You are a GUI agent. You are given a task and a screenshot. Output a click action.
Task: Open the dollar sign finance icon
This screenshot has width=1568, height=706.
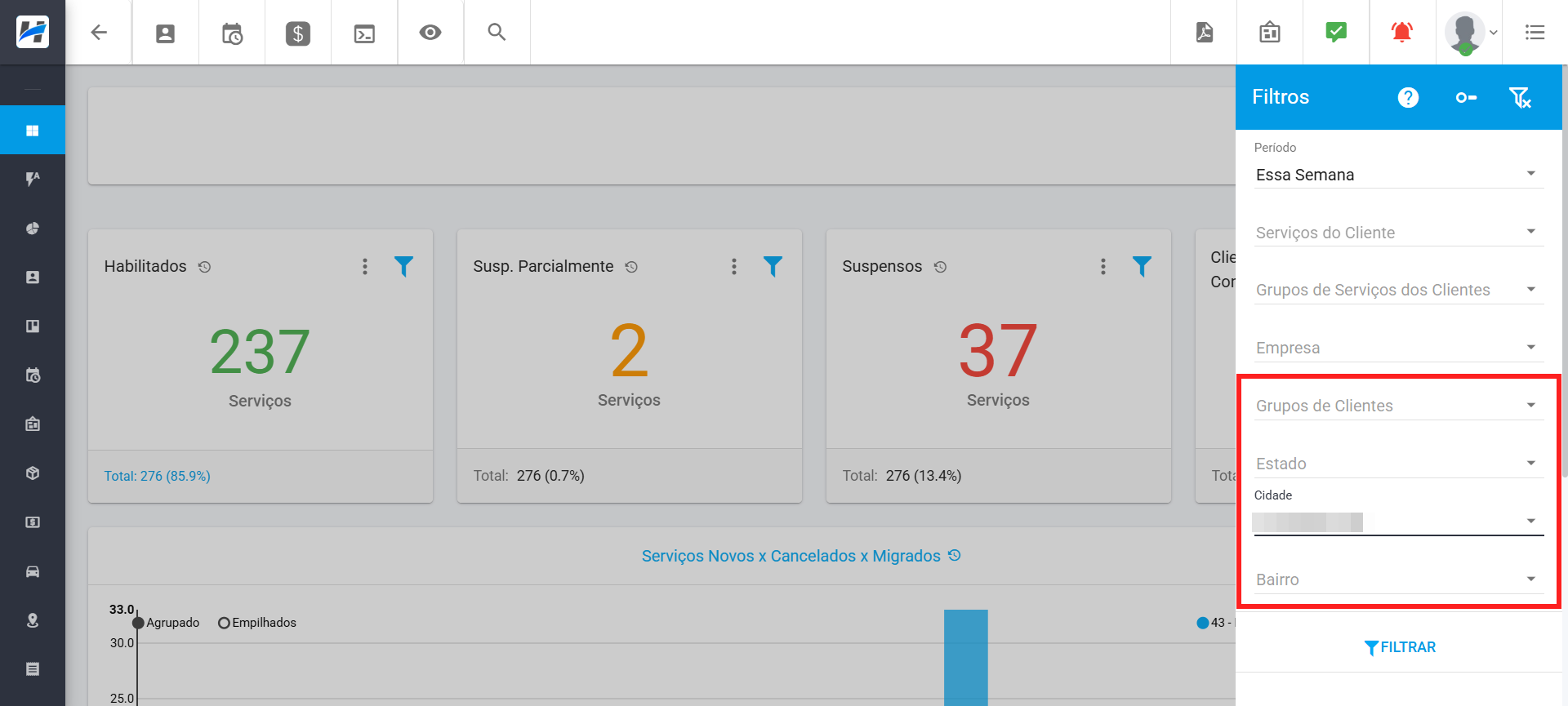(298, 33)
